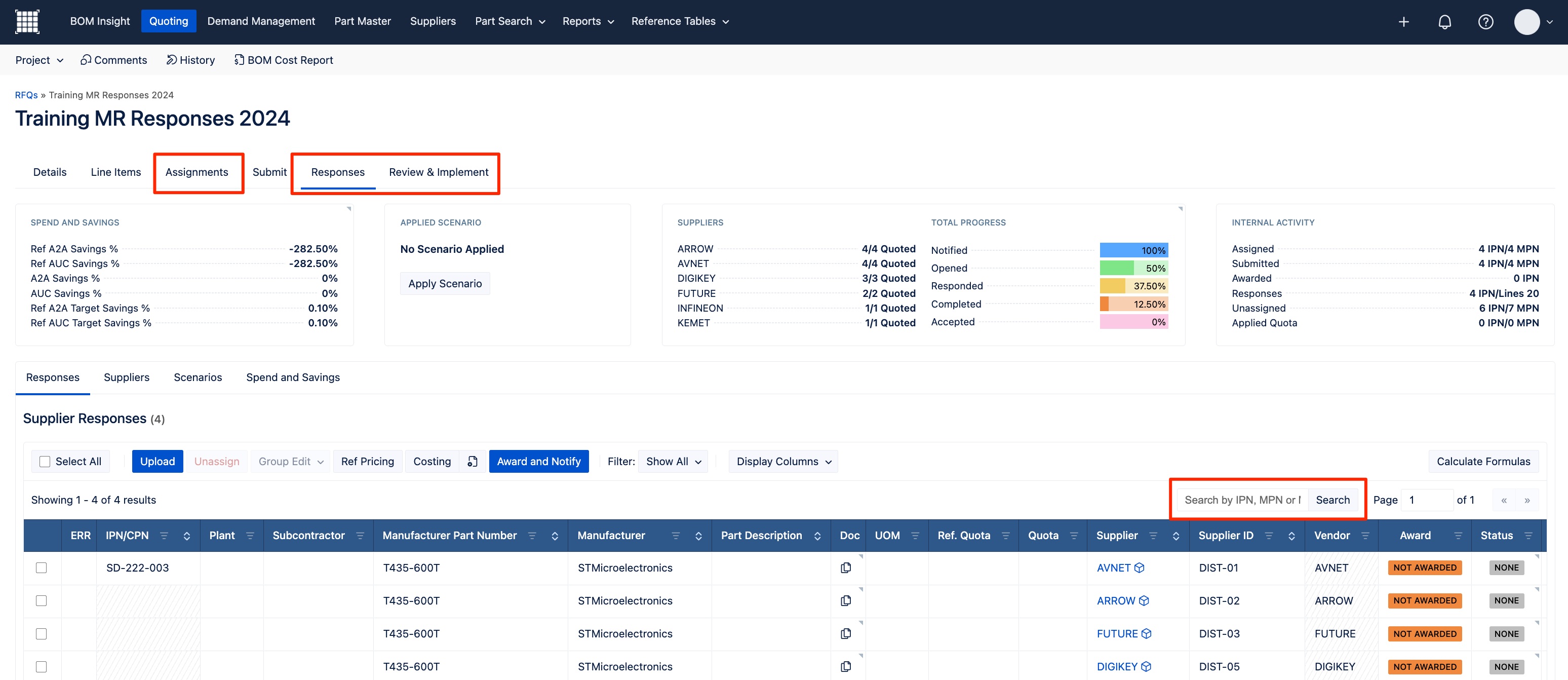Tick the checkbox for DIST-05 DIGIKEY row
The width and height of the screenshot is (1568, 680).
pyautogui.click(x=42, y=667)
